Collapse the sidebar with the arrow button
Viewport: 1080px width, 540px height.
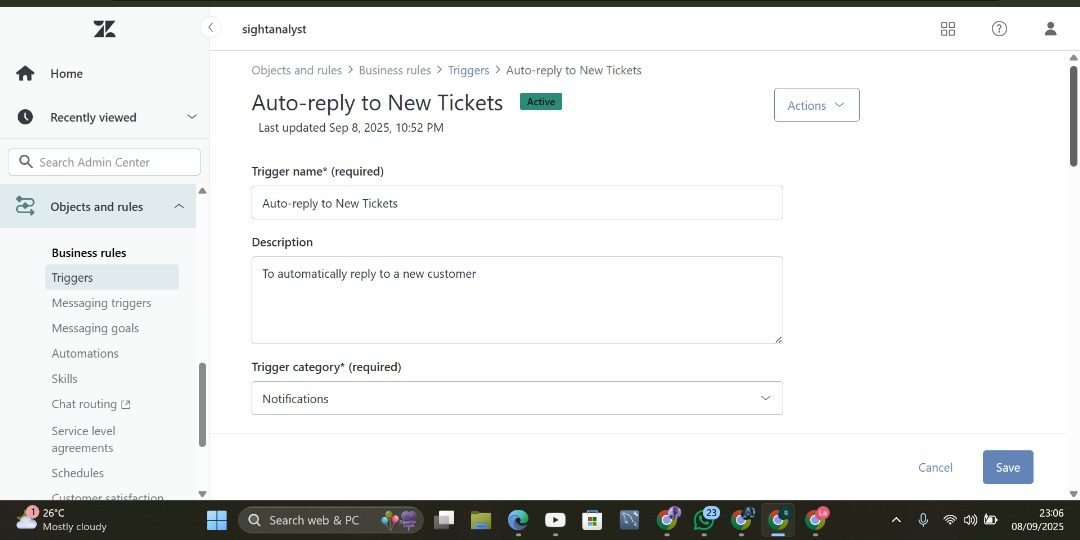point(210,28)
